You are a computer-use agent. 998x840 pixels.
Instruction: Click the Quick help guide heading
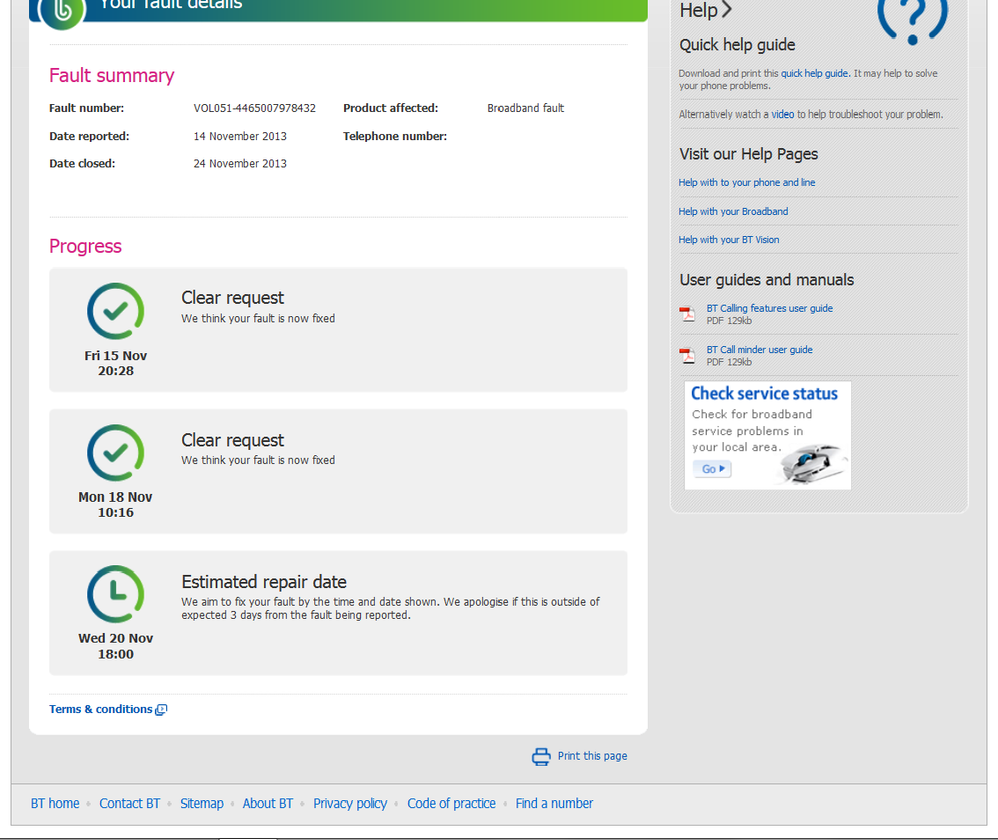(x=738, y=45)
